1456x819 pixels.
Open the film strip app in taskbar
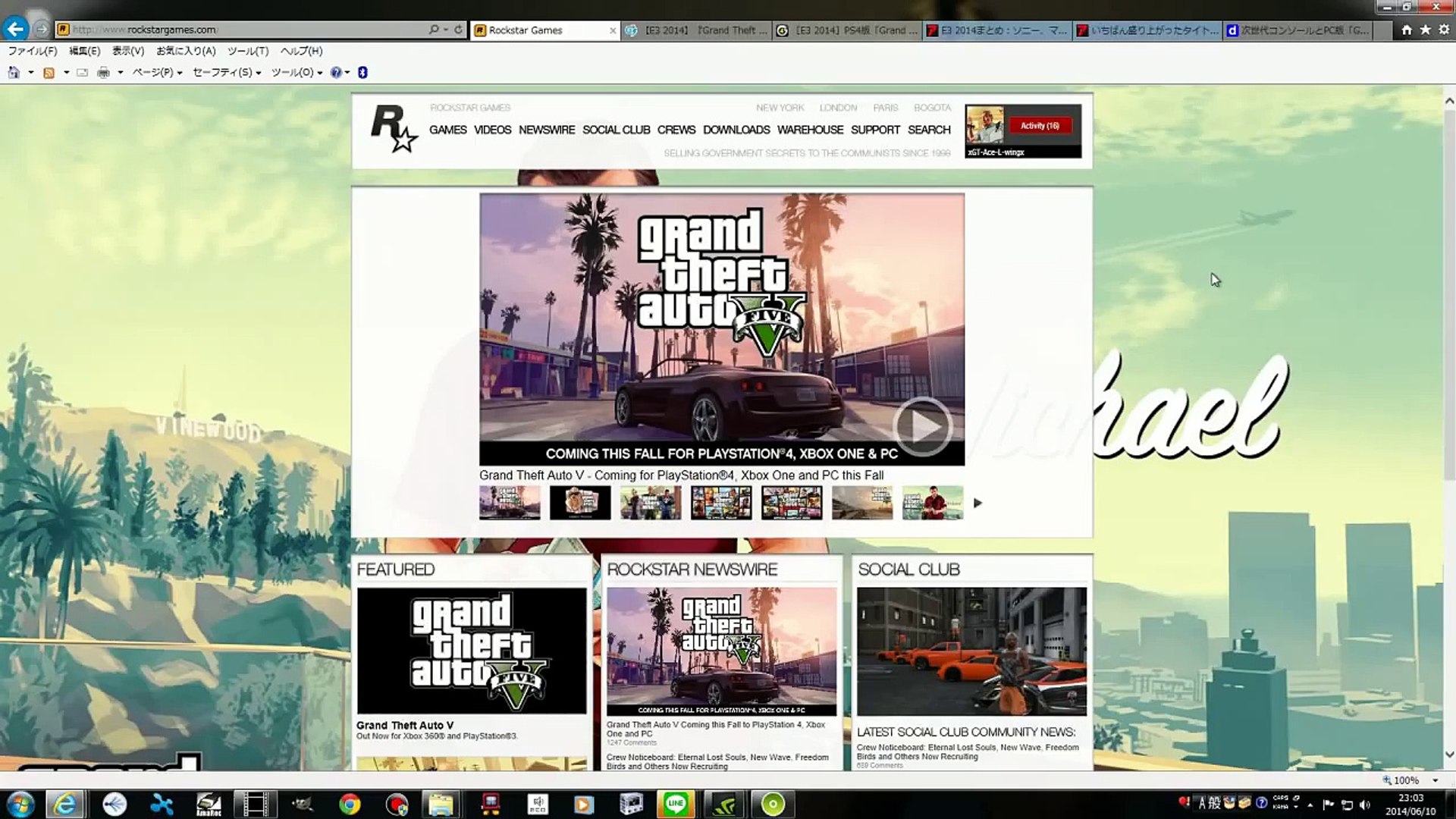[x=255, y=804]
